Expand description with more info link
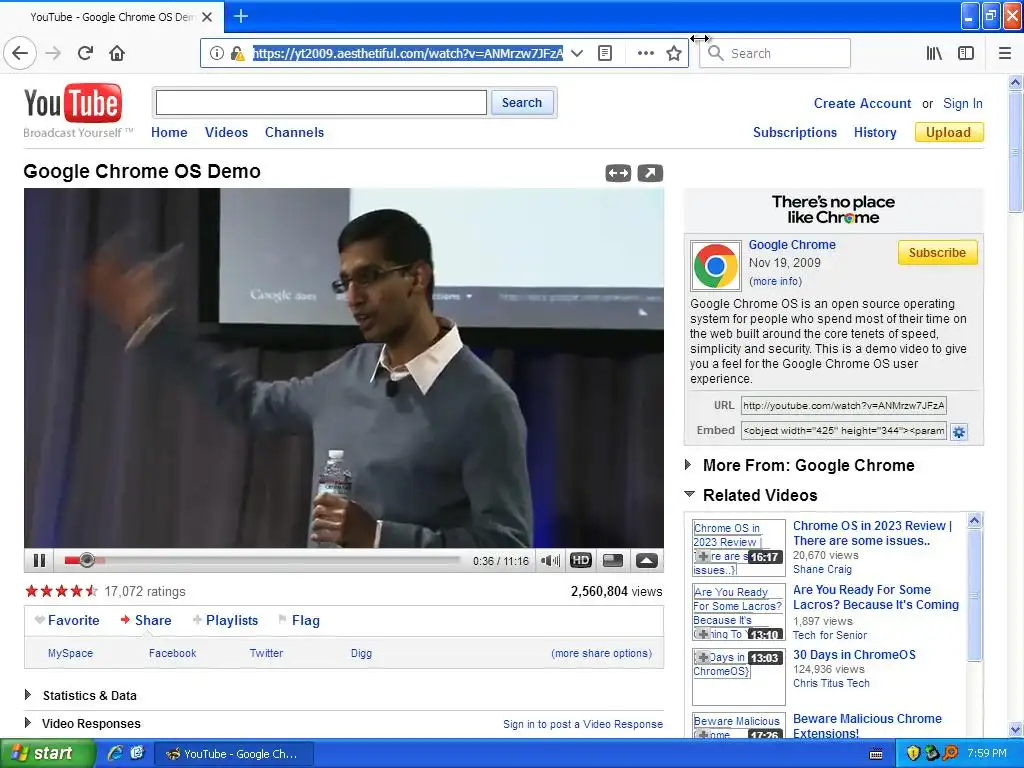 coord(775,281)
